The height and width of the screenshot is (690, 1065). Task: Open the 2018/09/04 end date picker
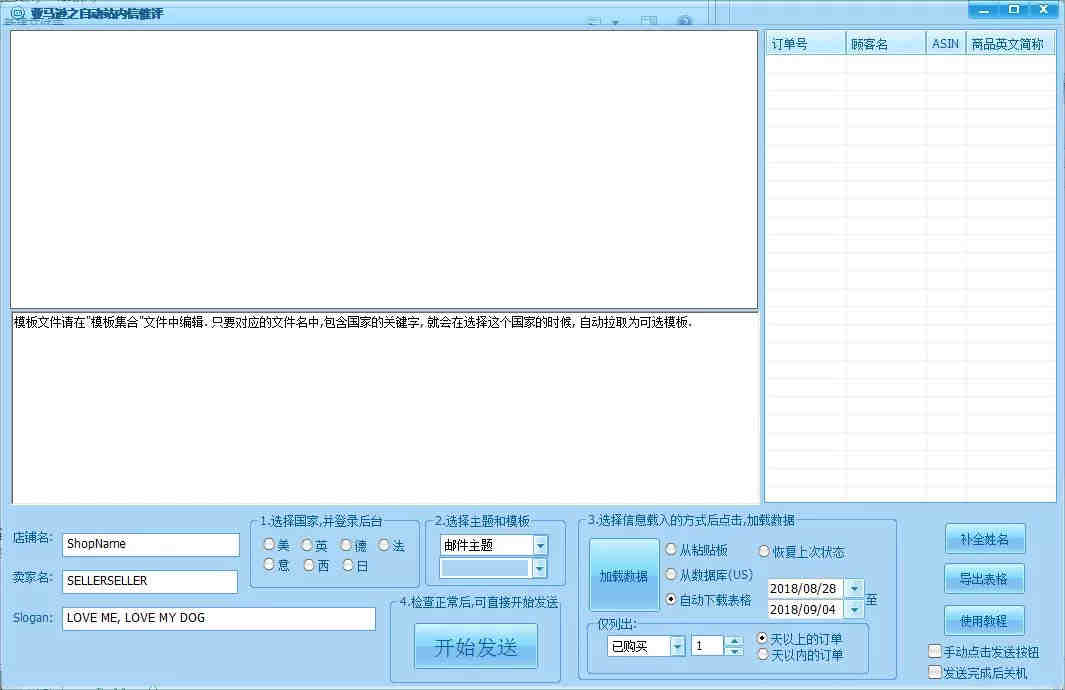pyautogui.click(x=854, y=609)
